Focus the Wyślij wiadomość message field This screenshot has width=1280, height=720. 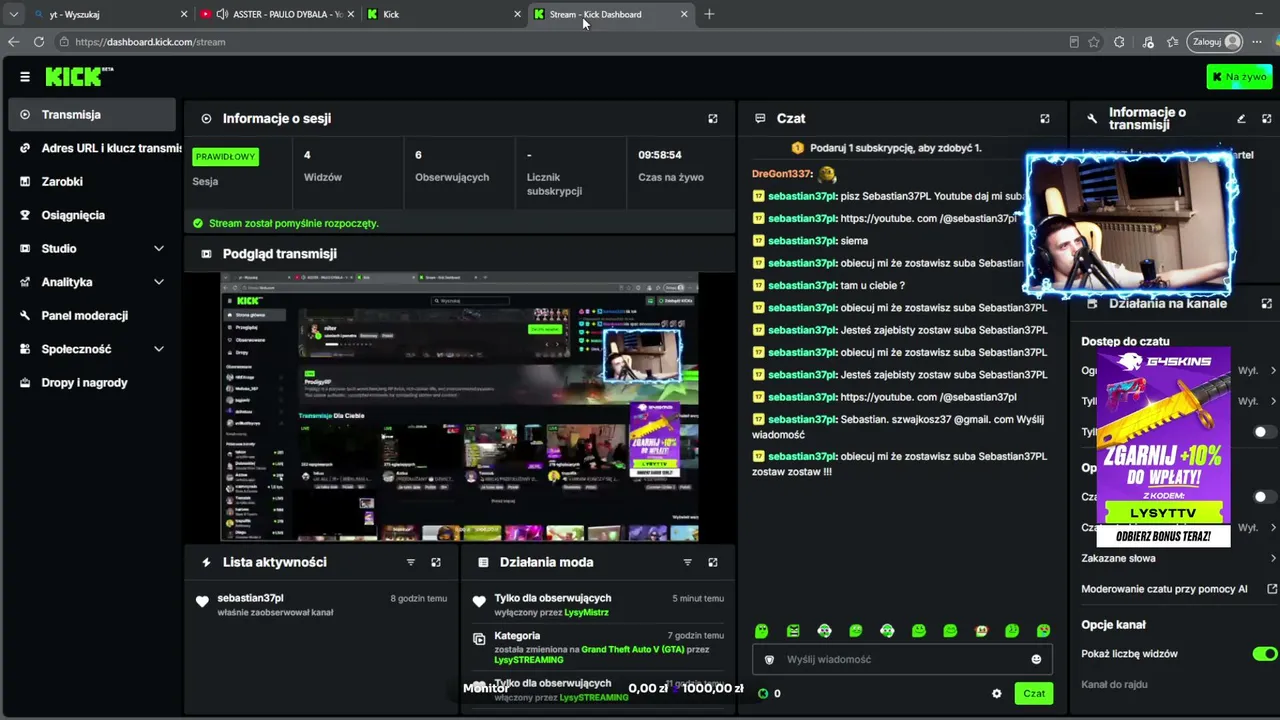(x=900, y=660)
